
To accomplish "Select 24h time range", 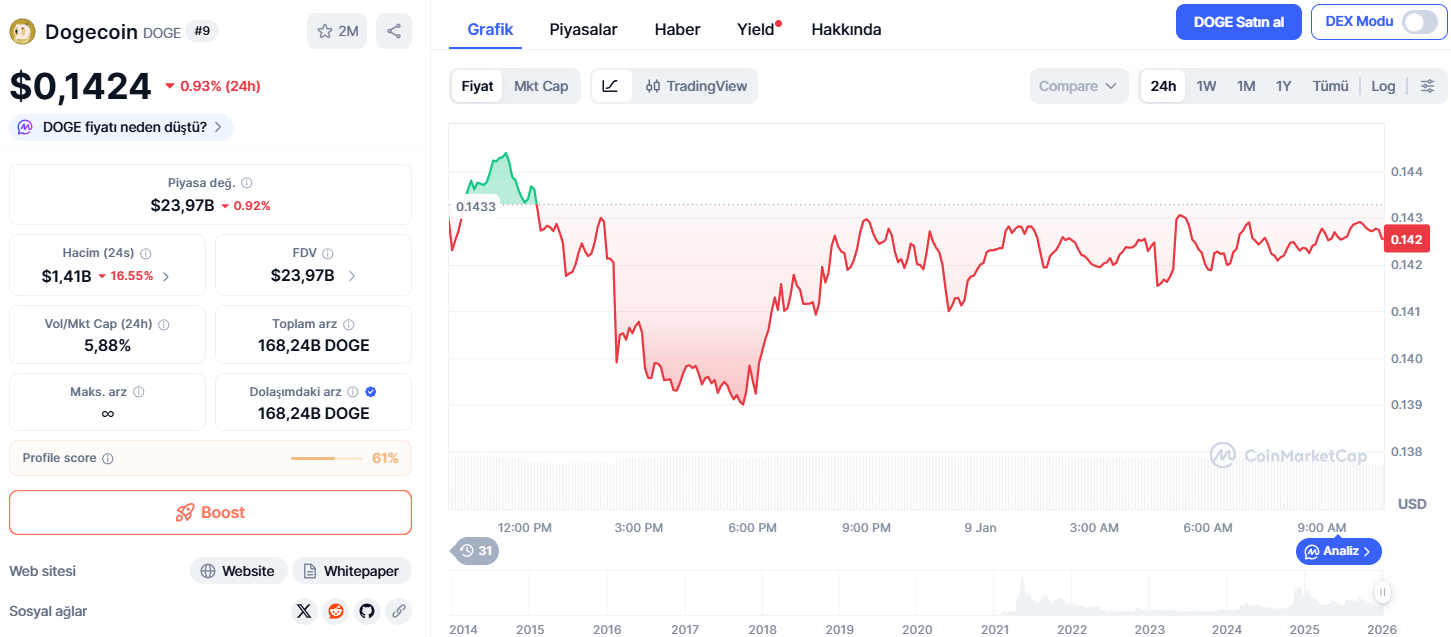I will 1163,86.
